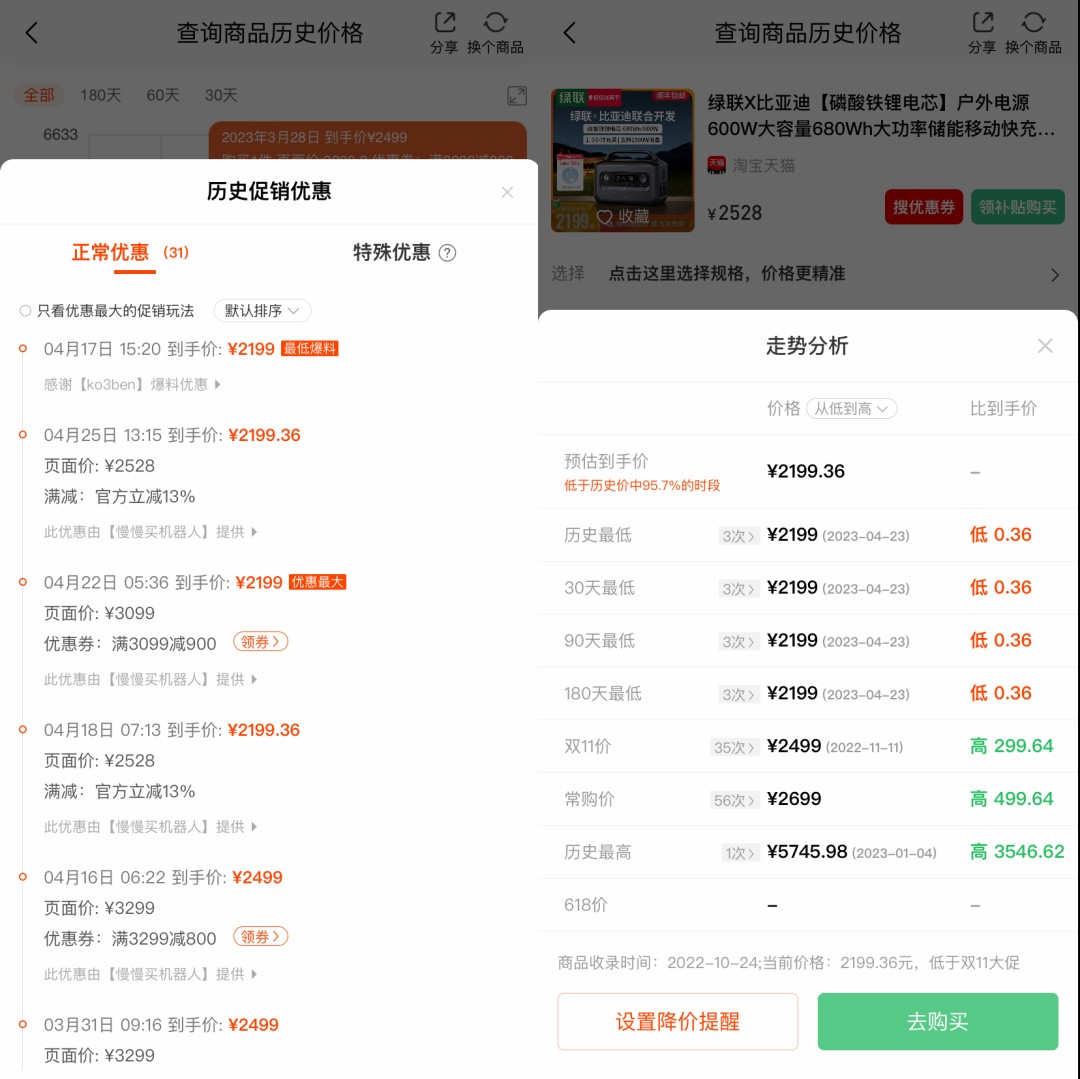1080x1079 pixels.
Task: Tap the green 去购买 button
Action: pyautogui.click(x=937, y=1021)
